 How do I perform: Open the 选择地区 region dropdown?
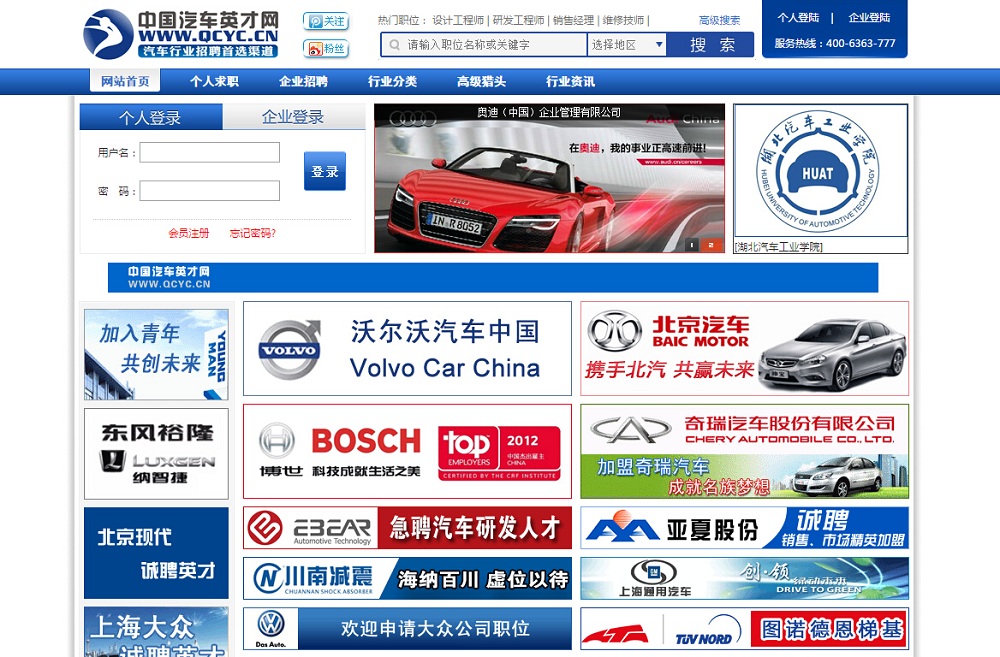[x=626, y=45]
